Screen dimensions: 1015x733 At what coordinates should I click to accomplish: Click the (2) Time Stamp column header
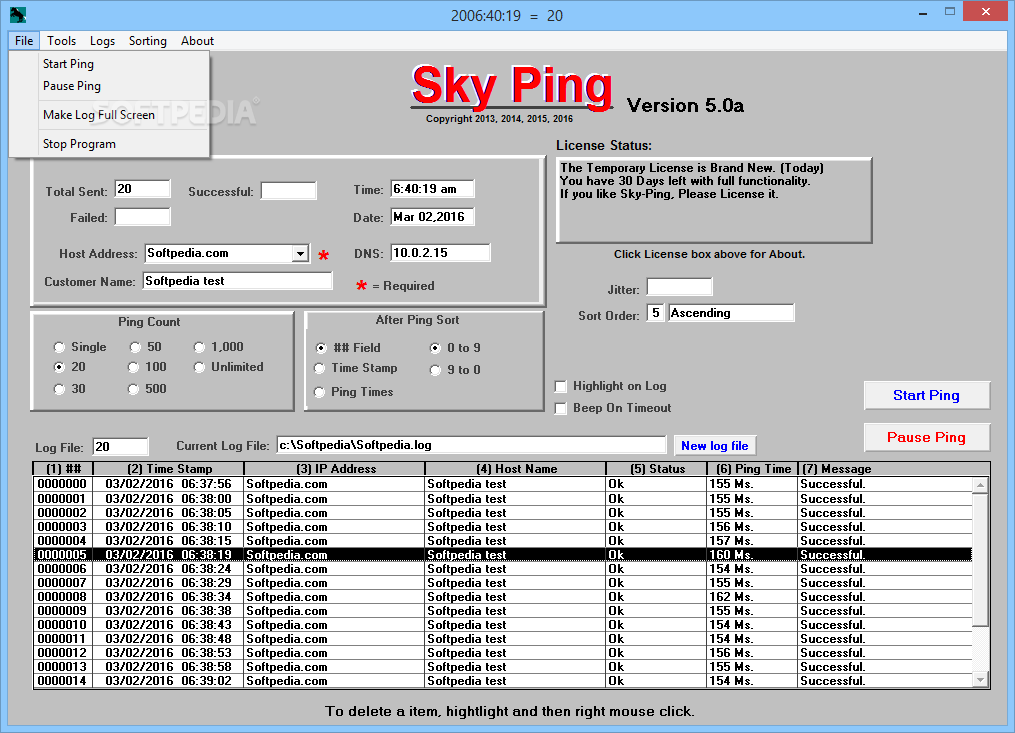click(169, 469)
